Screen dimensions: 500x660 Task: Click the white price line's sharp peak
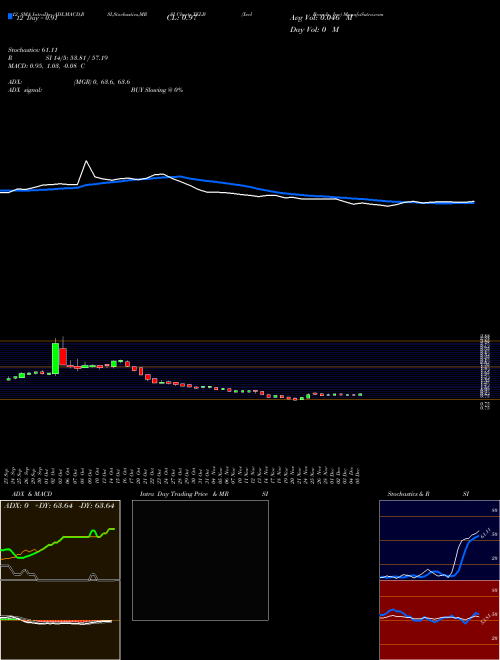point(86,161)
